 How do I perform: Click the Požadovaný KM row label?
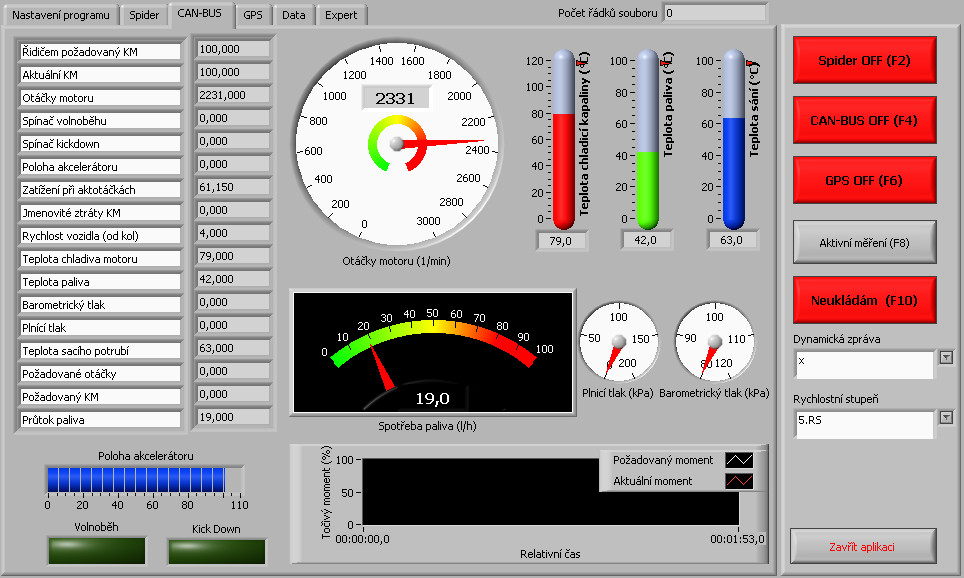[100, 397]
